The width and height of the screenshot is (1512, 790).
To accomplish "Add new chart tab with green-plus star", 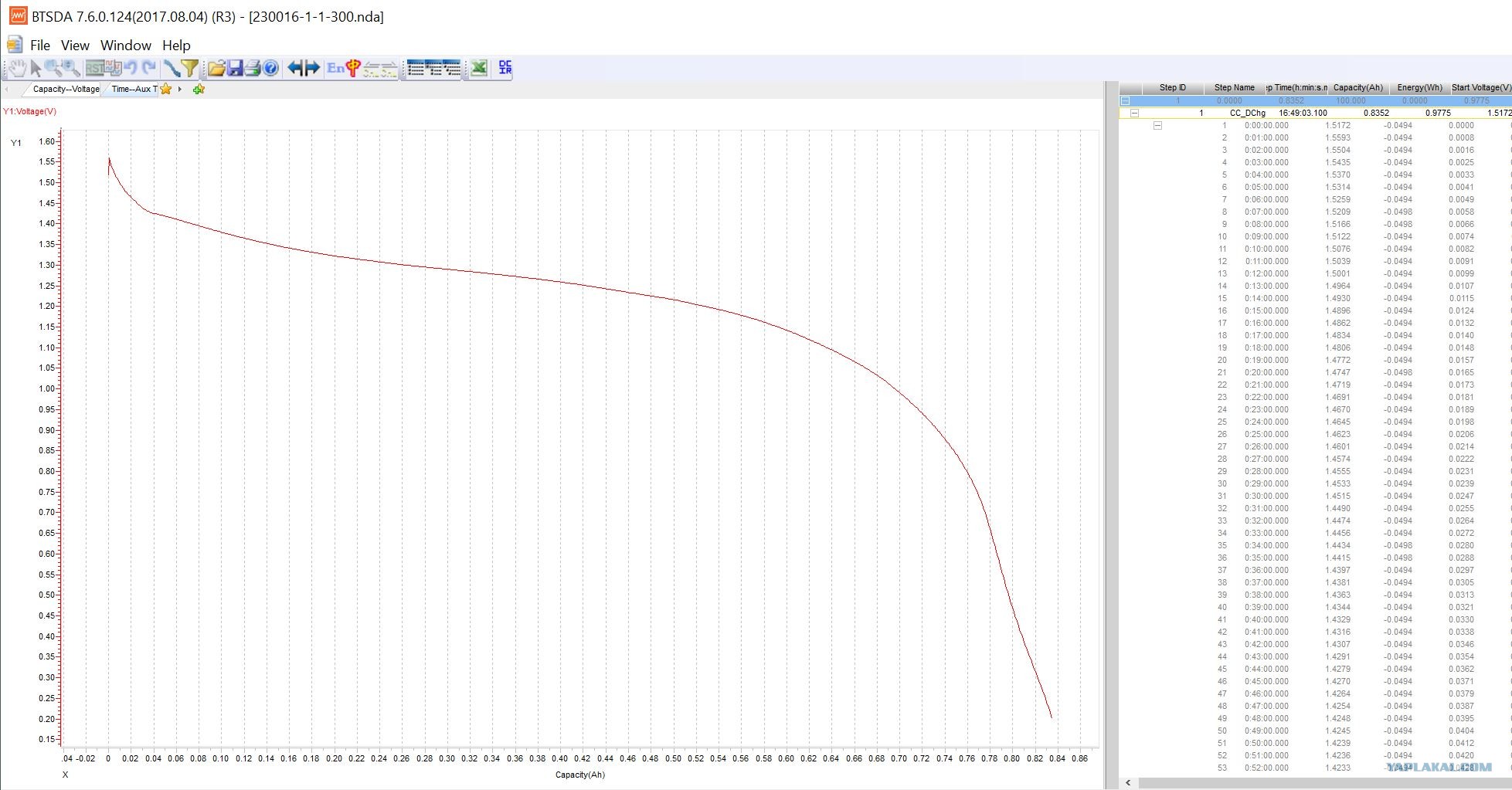I will [x=199, y=90].
